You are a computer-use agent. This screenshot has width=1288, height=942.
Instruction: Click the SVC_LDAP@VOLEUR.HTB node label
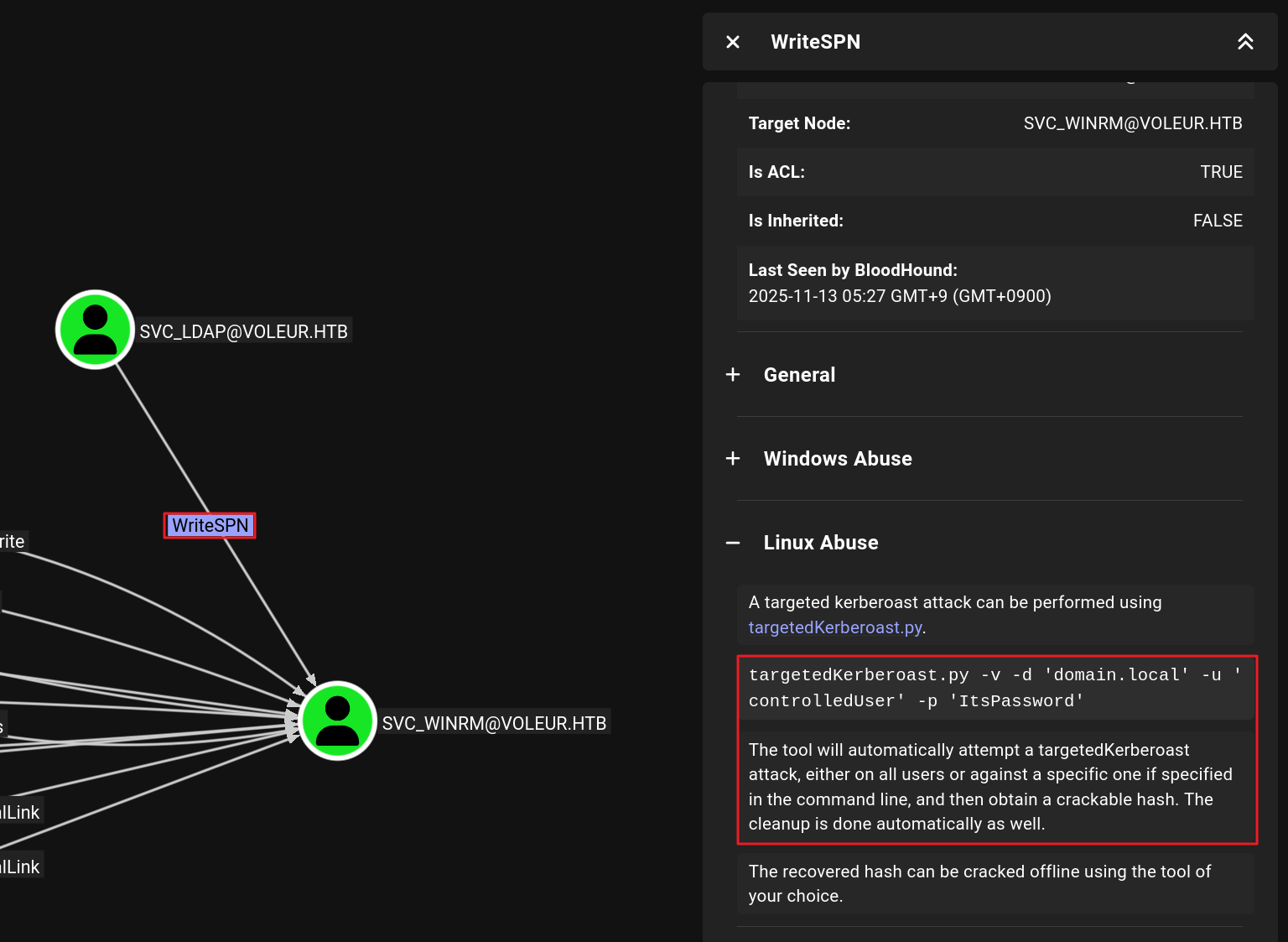point(243,331)
